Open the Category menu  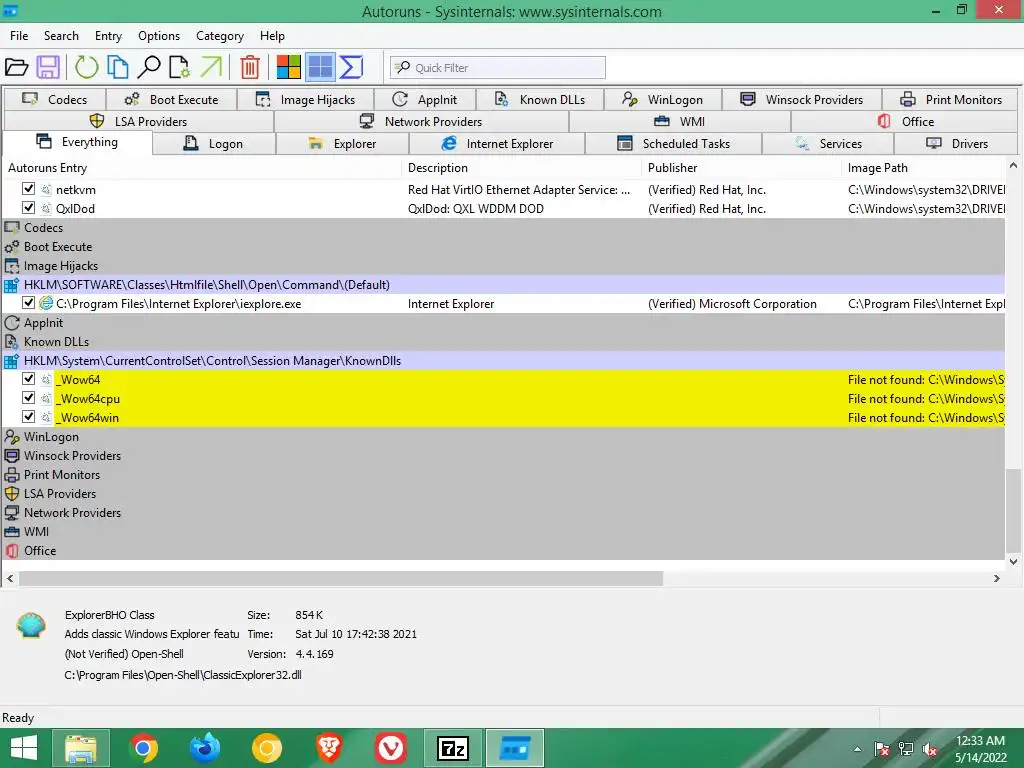(220, 36)
